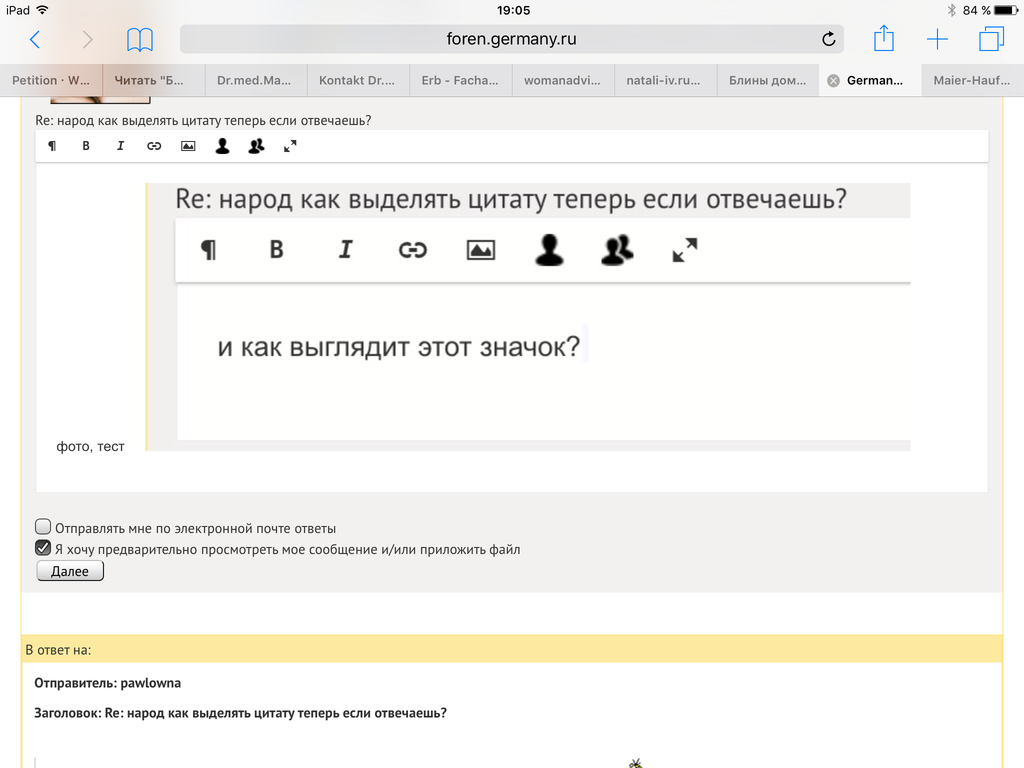The image size is (1024, 768).
Task: Click the two-person group icon in editor toolbar
Action: point(256,146)
